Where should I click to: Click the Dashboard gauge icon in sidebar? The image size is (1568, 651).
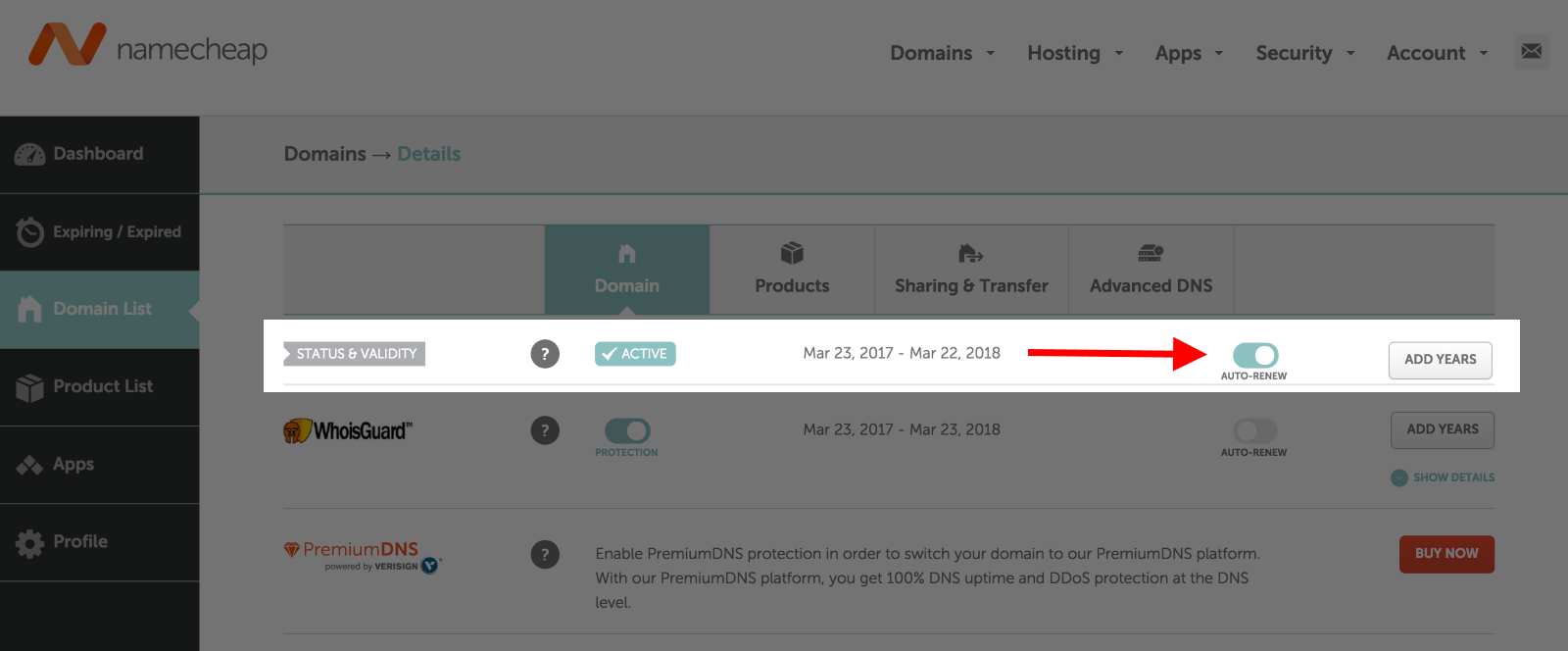29,154
